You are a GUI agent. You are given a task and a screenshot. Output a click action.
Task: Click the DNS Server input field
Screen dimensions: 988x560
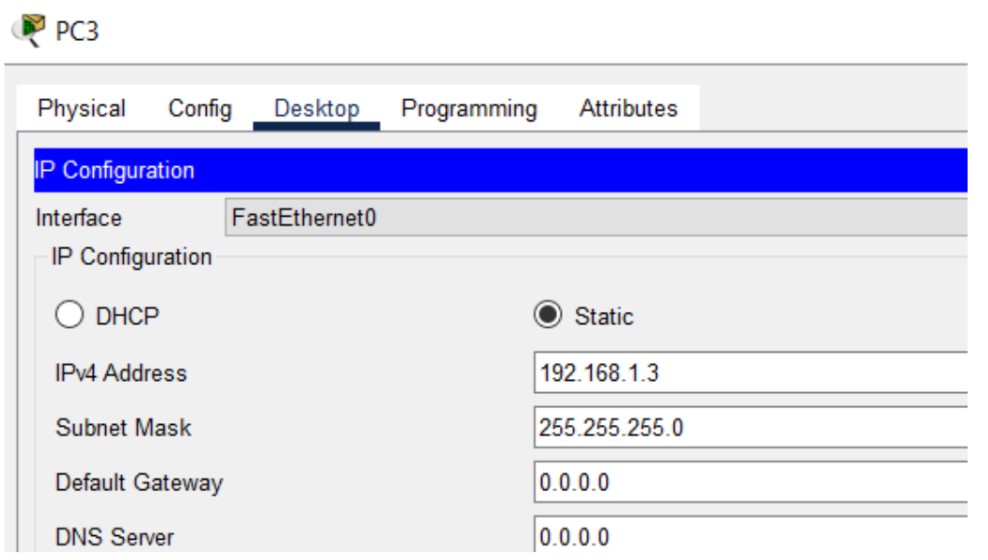pyautogui.click(x=750, y=535)
